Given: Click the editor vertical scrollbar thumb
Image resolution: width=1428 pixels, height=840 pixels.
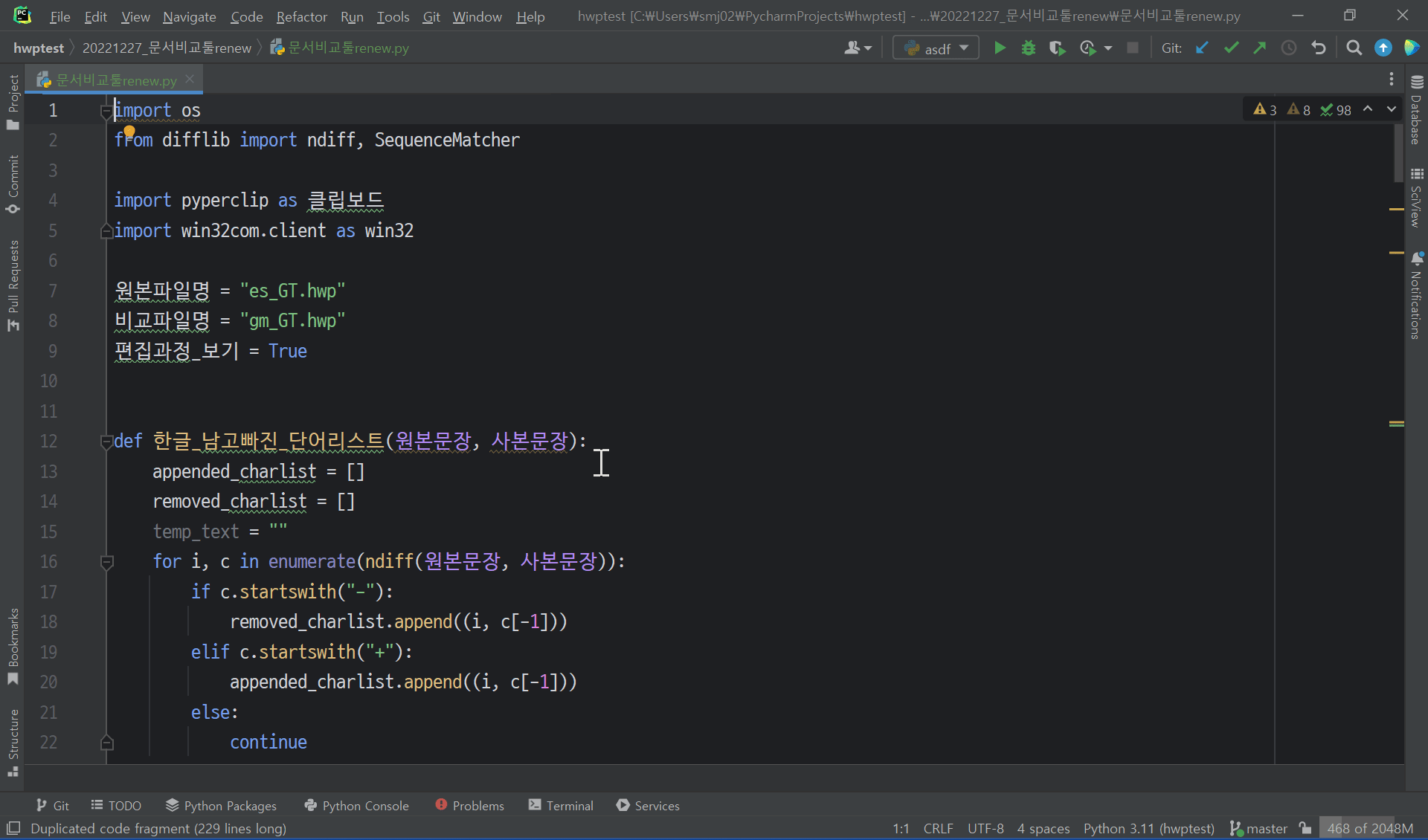Looking at the screenshot, I should (x=1398, y=152).
